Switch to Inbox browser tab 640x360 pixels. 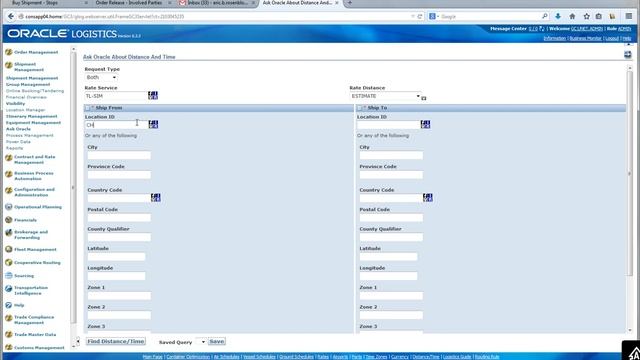pos(217,3)
